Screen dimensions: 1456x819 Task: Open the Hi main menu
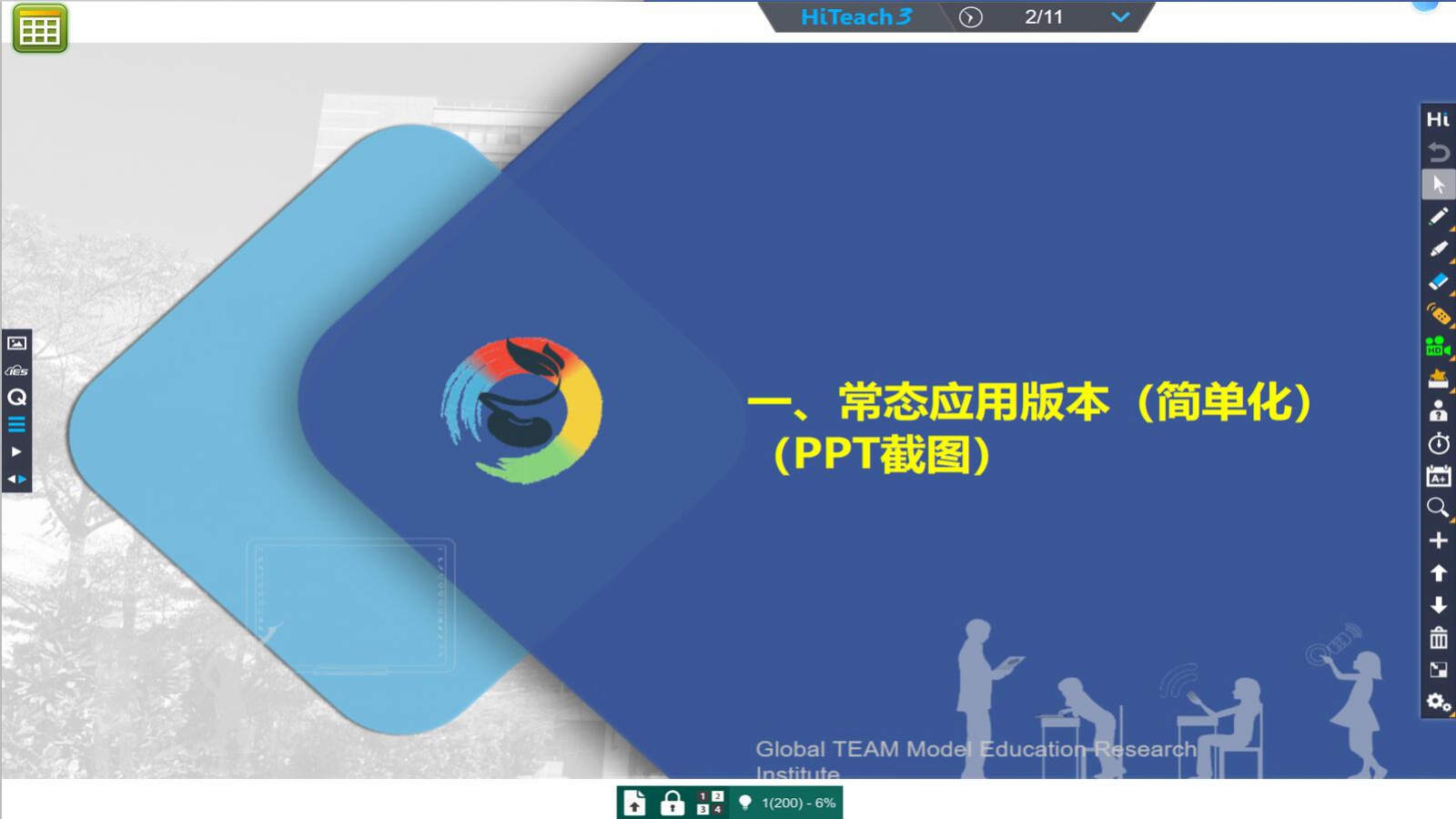coord(1438,119)
